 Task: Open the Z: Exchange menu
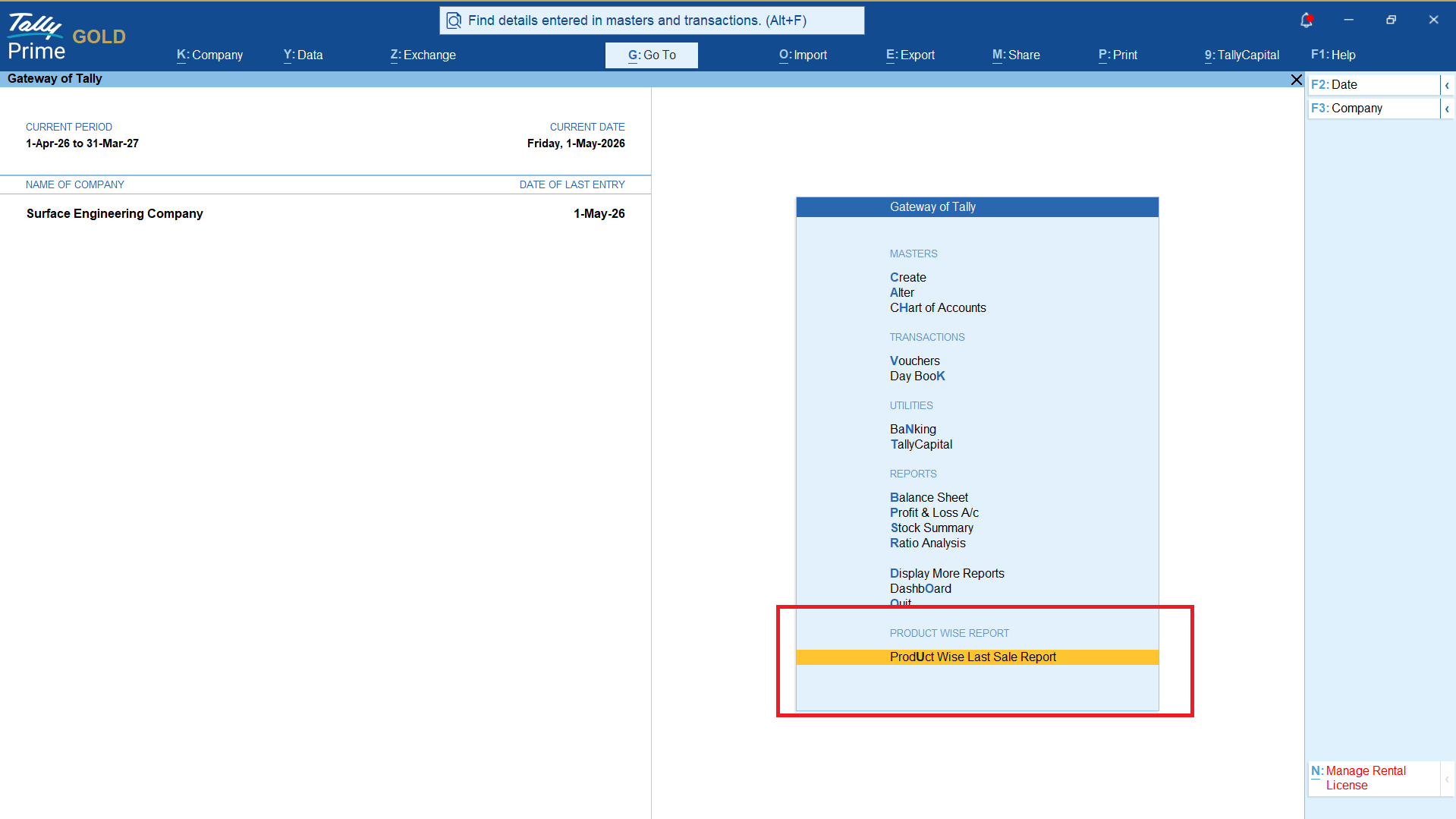pyautogui.click(x=423, y=55)
